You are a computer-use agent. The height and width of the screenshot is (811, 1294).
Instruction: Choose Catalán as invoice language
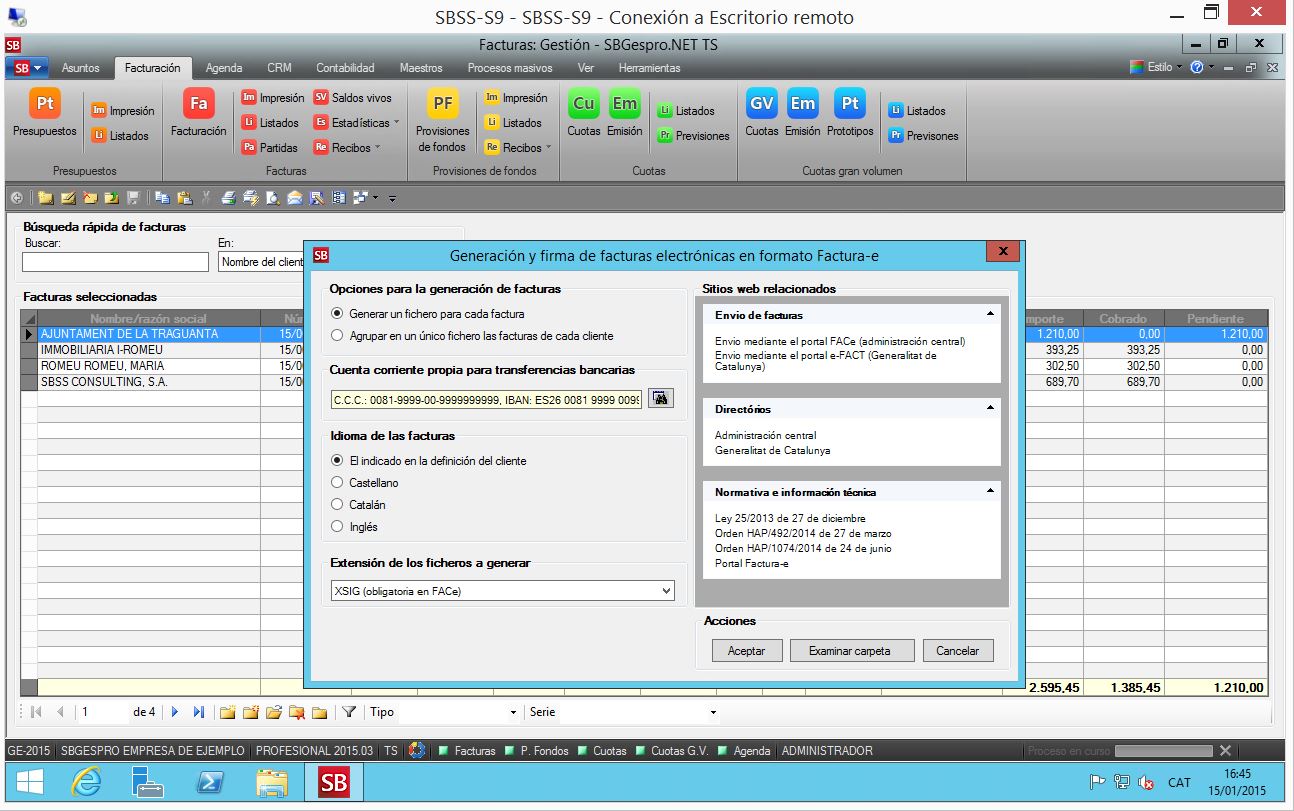click(x=338, y=505)
